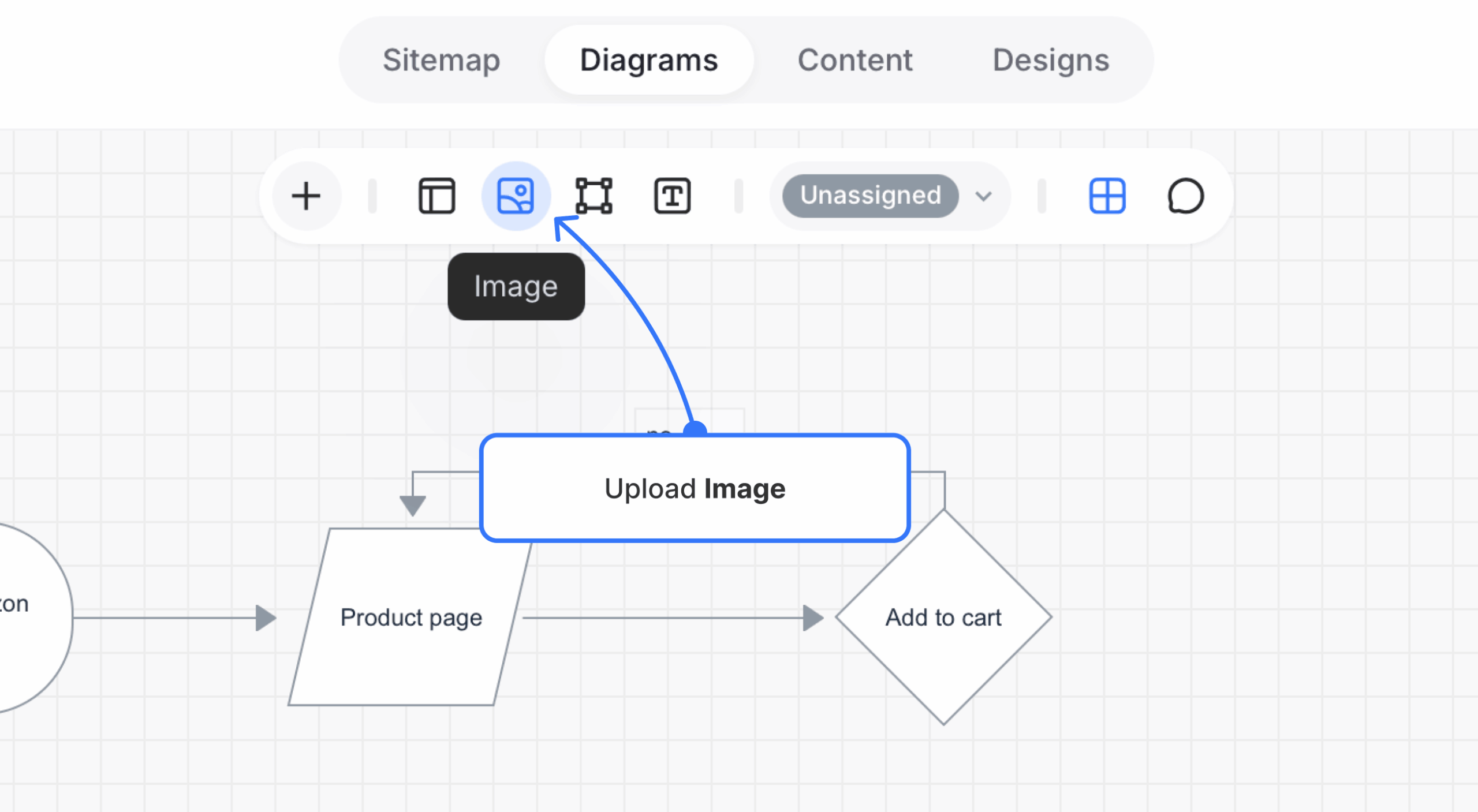Switch to the Designs tab

tap(1051, 60)
